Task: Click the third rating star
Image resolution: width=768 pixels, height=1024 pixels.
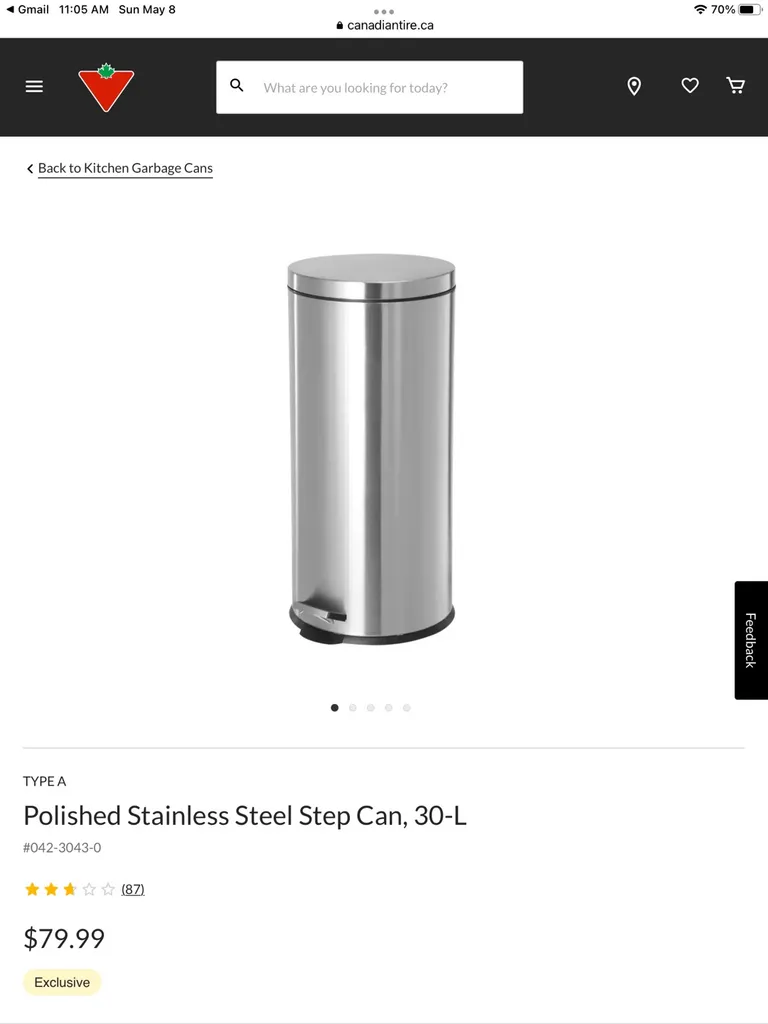Action: [x=68, y=889]
